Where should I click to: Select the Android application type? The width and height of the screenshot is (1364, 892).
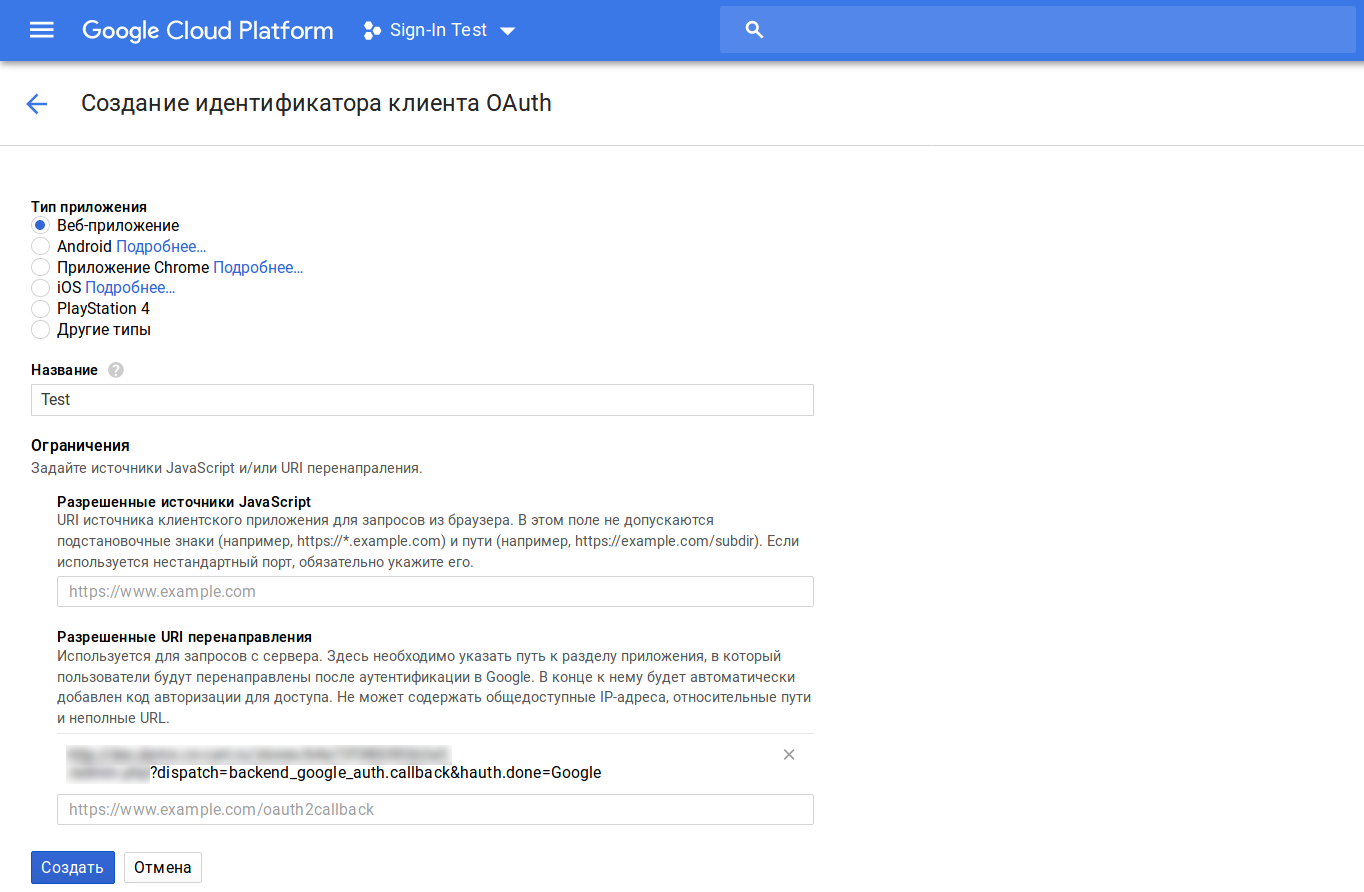(40, 246)
